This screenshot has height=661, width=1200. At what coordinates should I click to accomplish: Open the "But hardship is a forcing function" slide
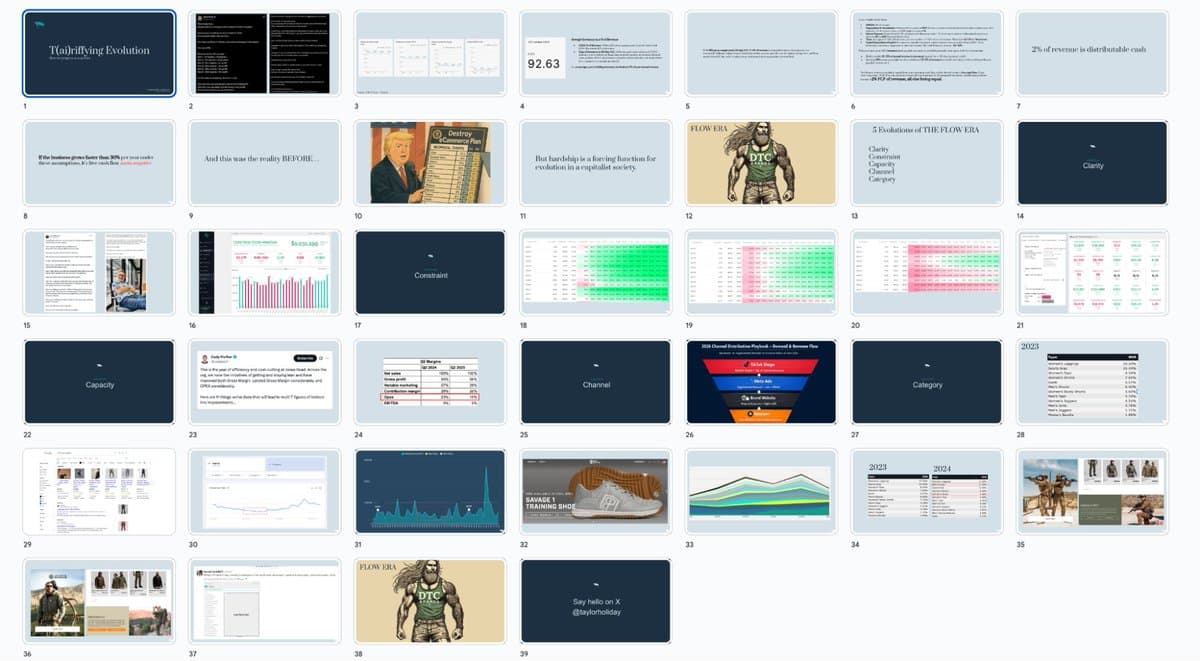(x=596, y=163)
